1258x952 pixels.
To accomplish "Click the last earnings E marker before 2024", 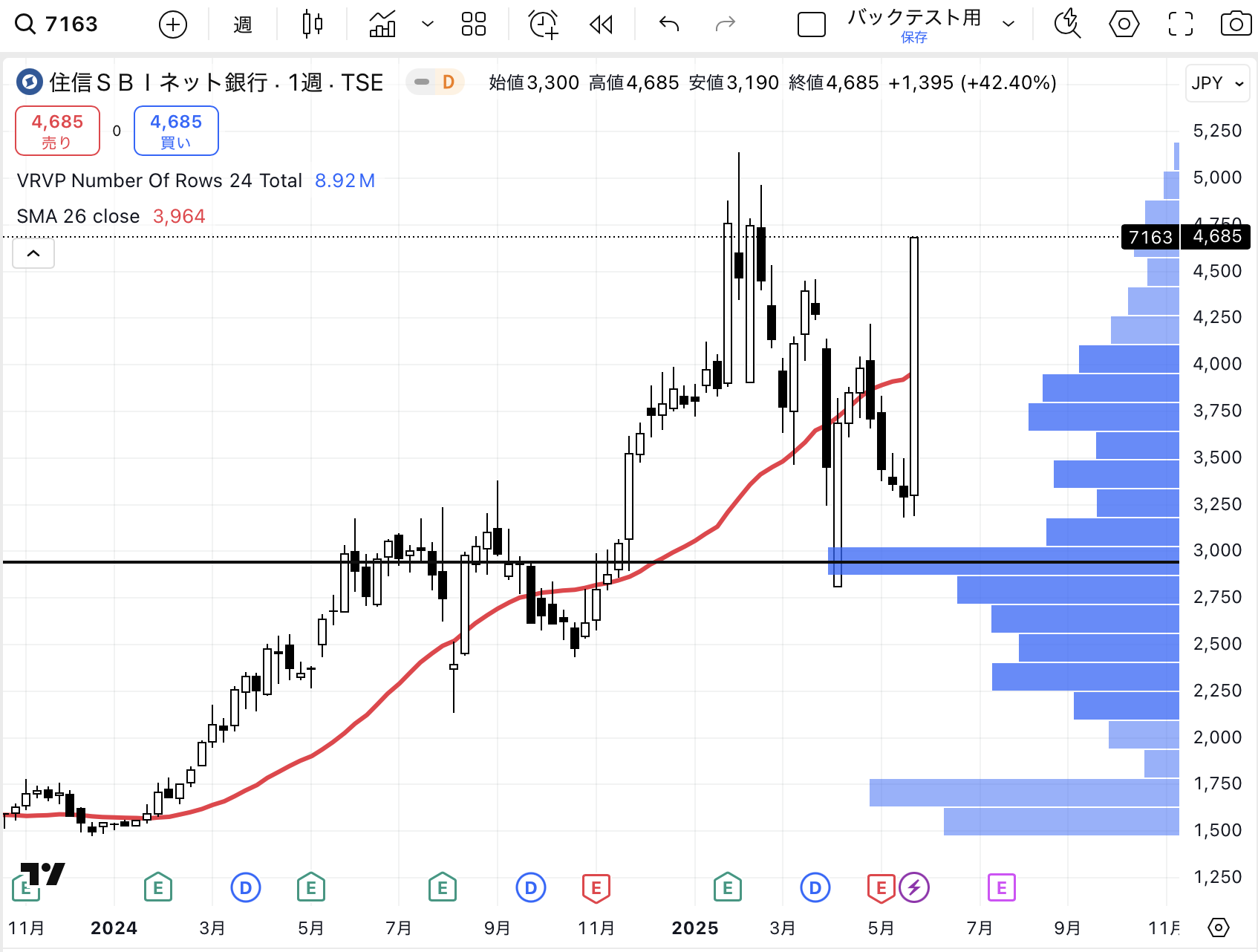I will tap(26, 887).
